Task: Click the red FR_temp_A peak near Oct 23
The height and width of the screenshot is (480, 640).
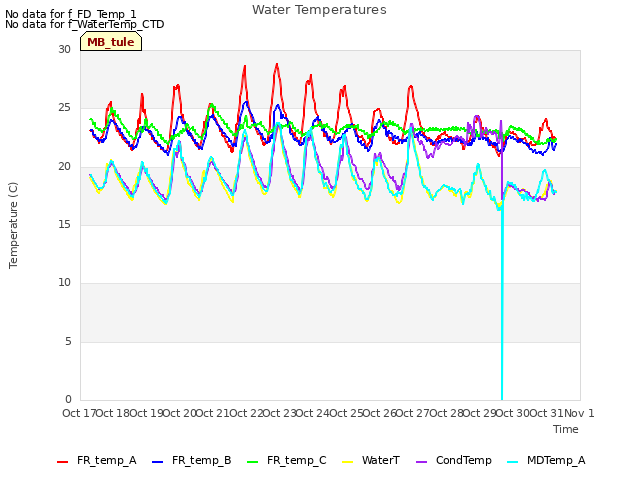Action: click(277, 64)
